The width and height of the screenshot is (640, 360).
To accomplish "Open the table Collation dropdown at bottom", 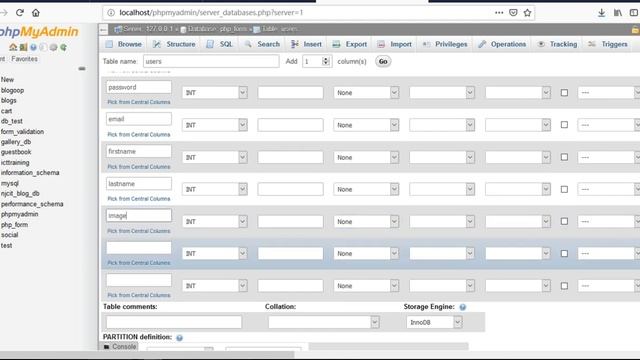I will coord(324,322).
